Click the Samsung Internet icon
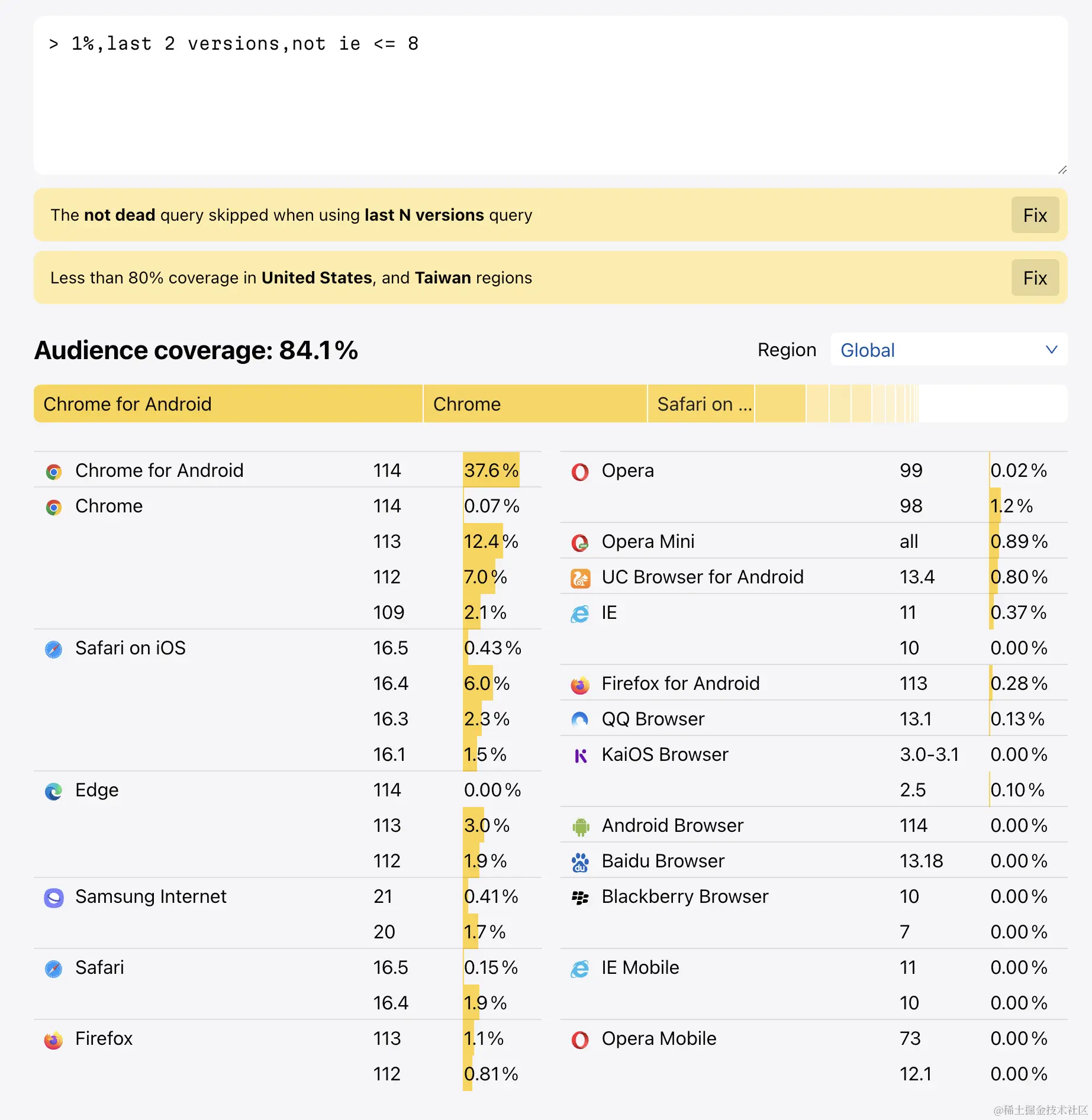 click(54, 898)
